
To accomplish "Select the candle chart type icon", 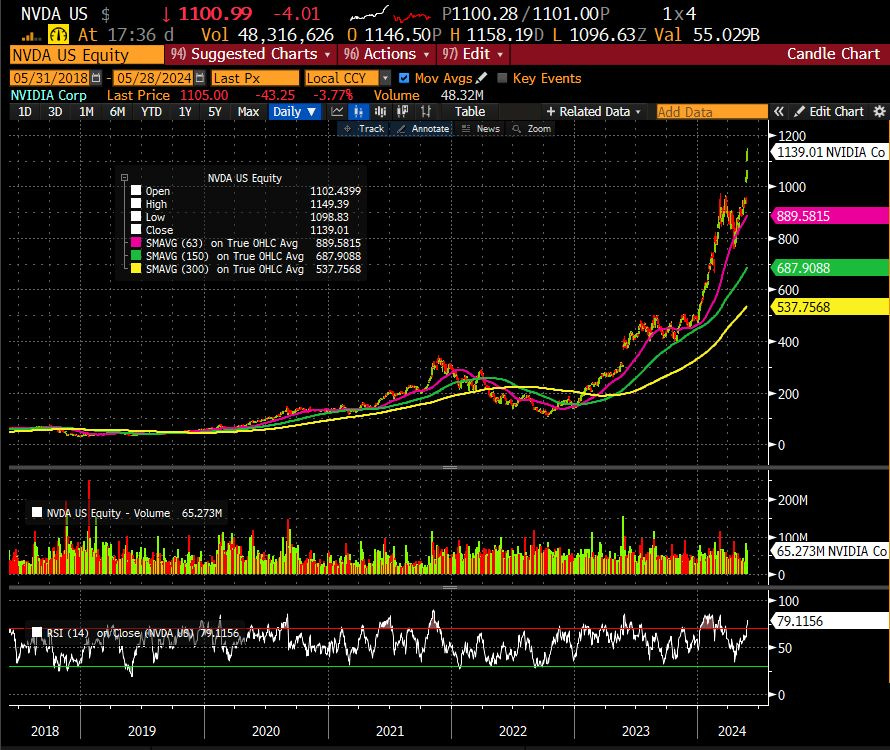I will coord(359,111).
